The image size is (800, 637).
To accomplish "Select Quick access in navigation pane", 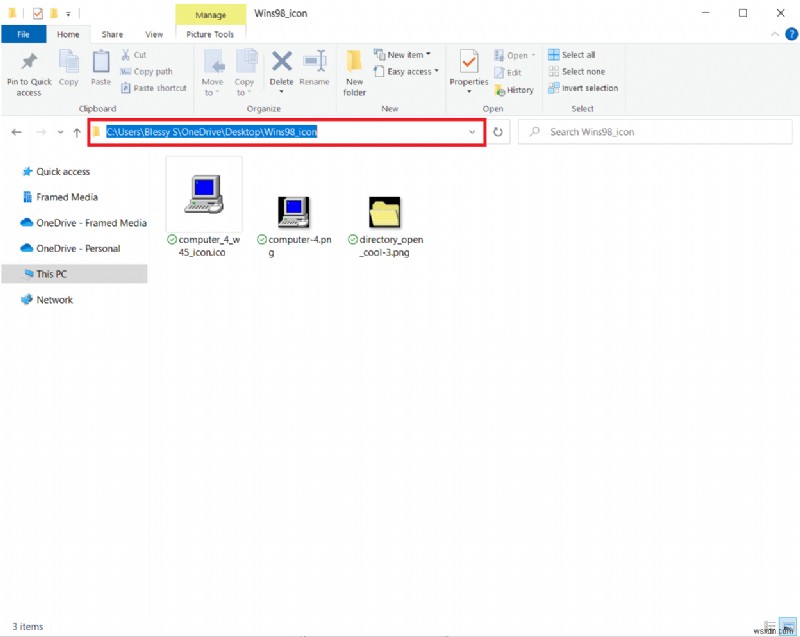I will 63,171.
